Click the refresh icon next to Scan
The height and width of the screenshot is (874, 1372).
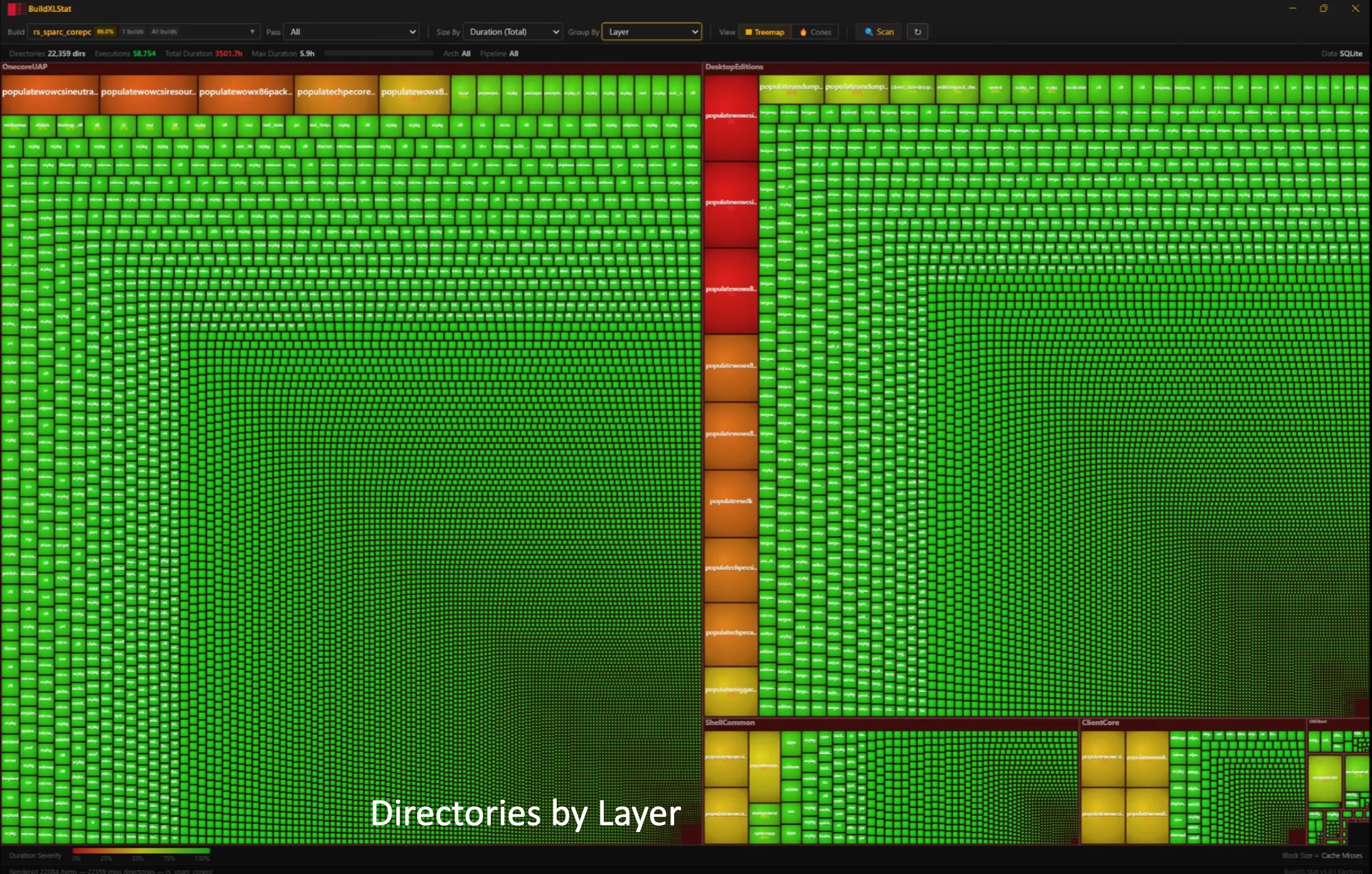[918, 32]
